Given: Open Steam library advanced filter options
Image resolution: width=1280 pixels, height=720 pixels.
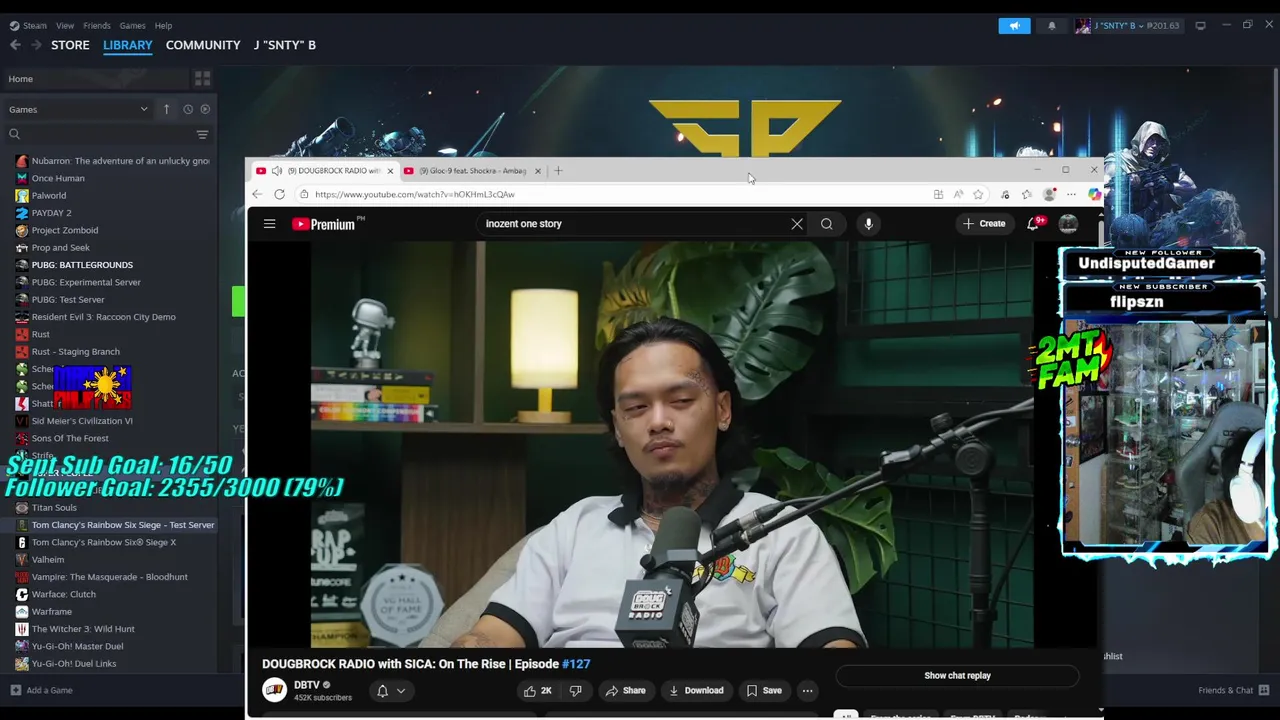Looking at the screenshot, I should (x=202, y=134).
